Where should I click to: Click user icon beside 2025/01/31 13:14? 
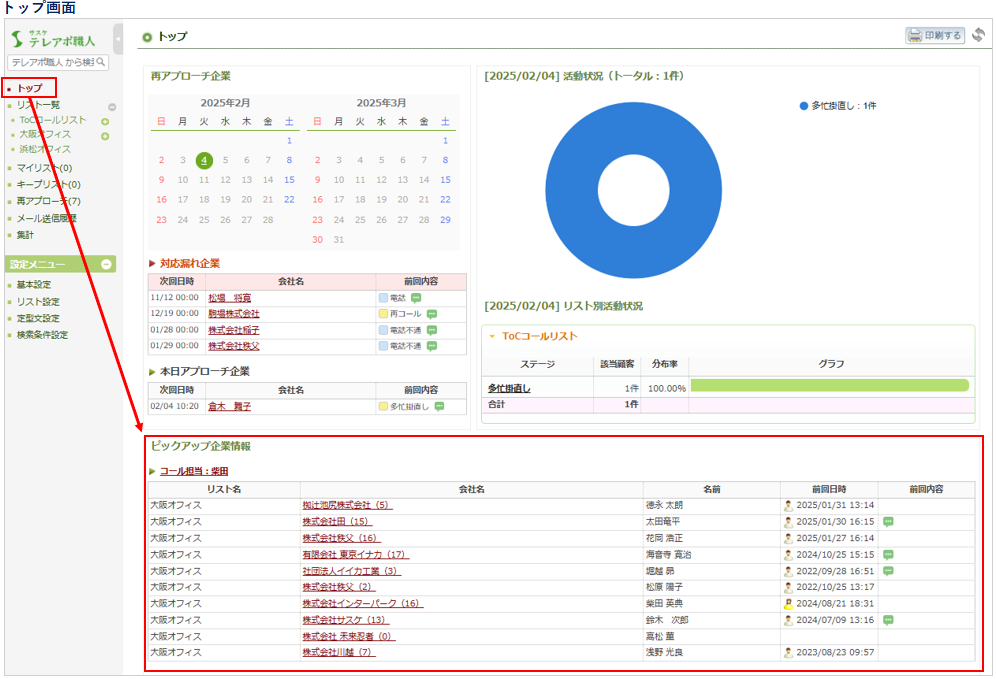[x=788, y=506]
